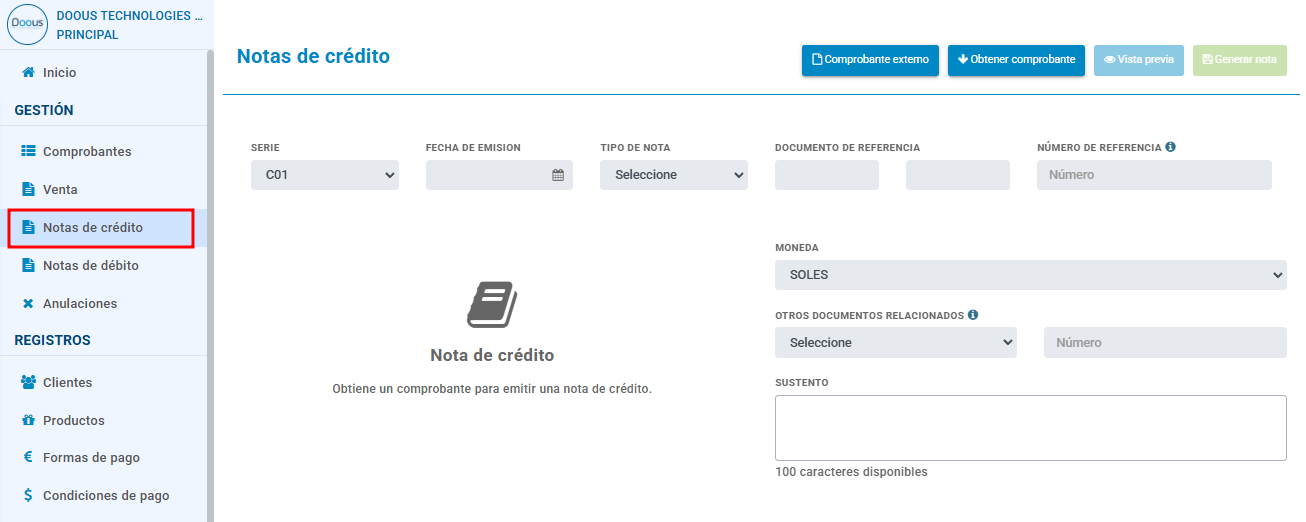
Task: Click the euro icon beside Formas de pago
Action: (x=28, y=457)
